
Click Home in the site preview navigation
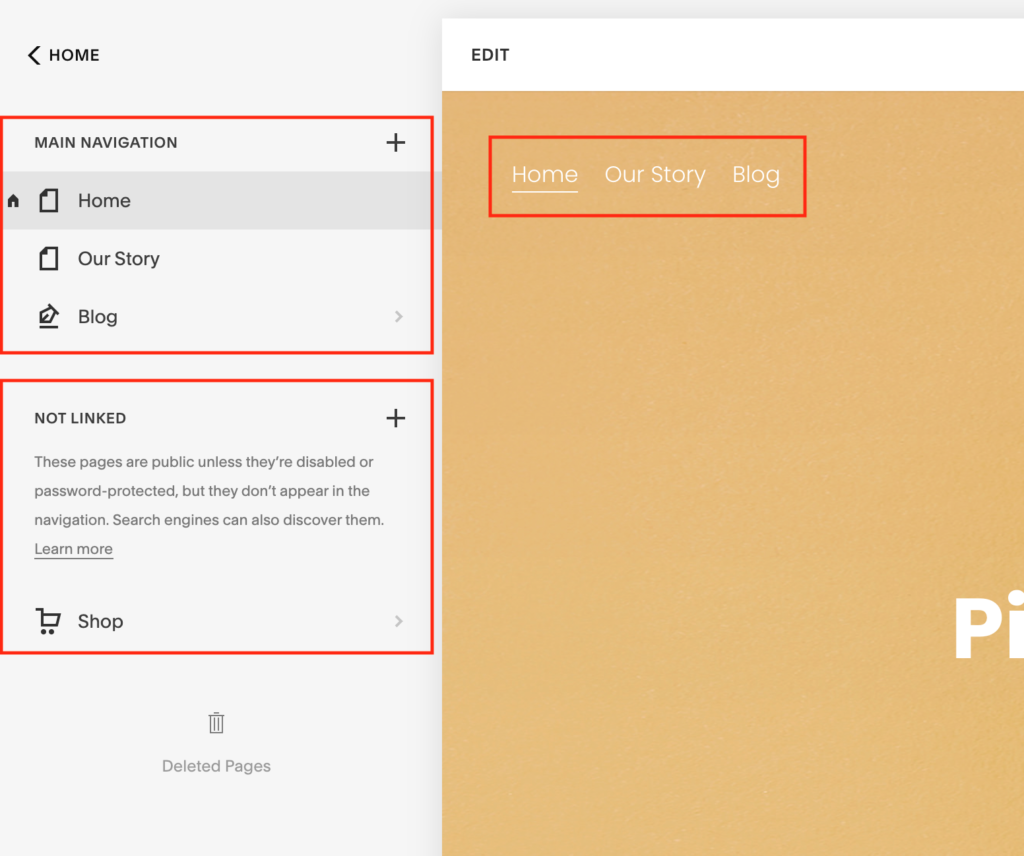[x=545, y=174]
